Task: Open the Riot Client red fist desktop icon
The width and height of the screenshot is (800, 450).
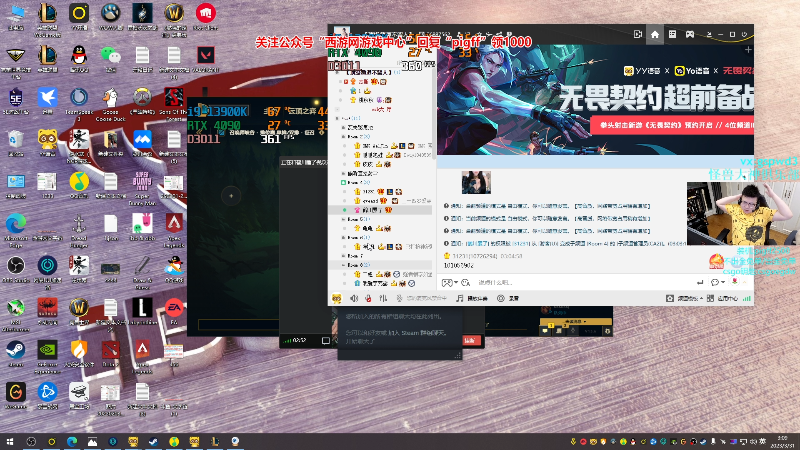Action: 206,17
